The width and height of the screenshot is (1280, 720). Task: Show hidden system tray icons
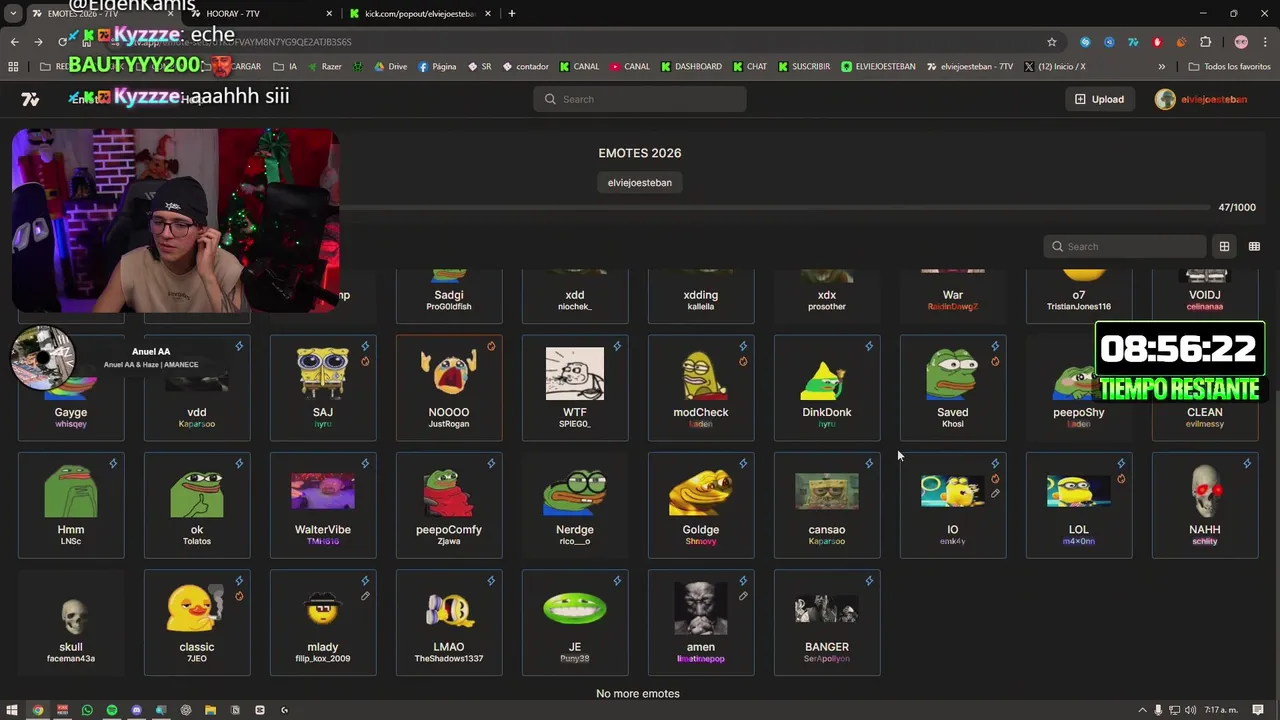click(x=1140, y=710)
